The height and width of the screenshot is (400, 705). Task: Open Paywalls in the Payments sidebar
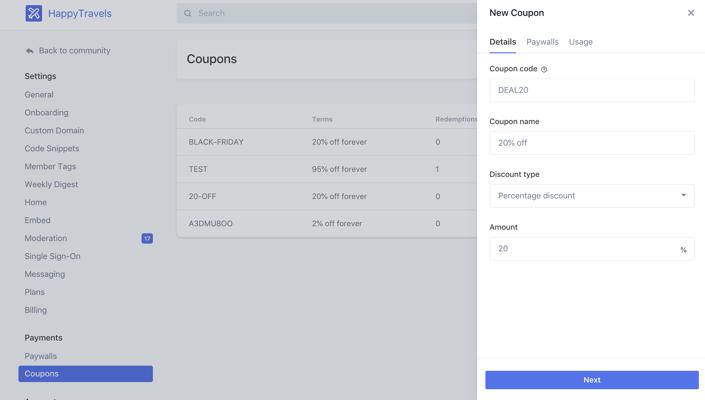point(41,356)
